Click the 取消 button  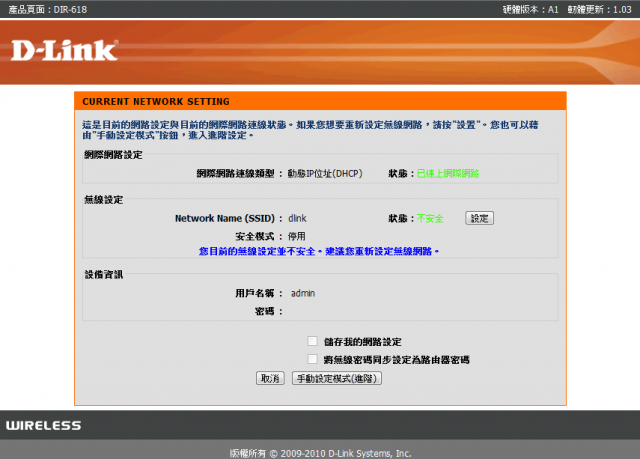pyautogui.click(x=270, y=378)
